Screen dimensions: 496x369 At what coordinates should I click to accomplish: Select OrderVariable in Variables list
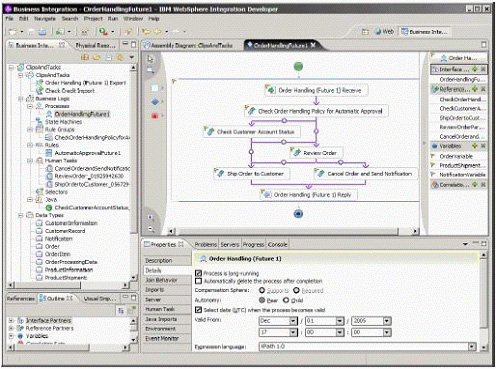point(456,156)
